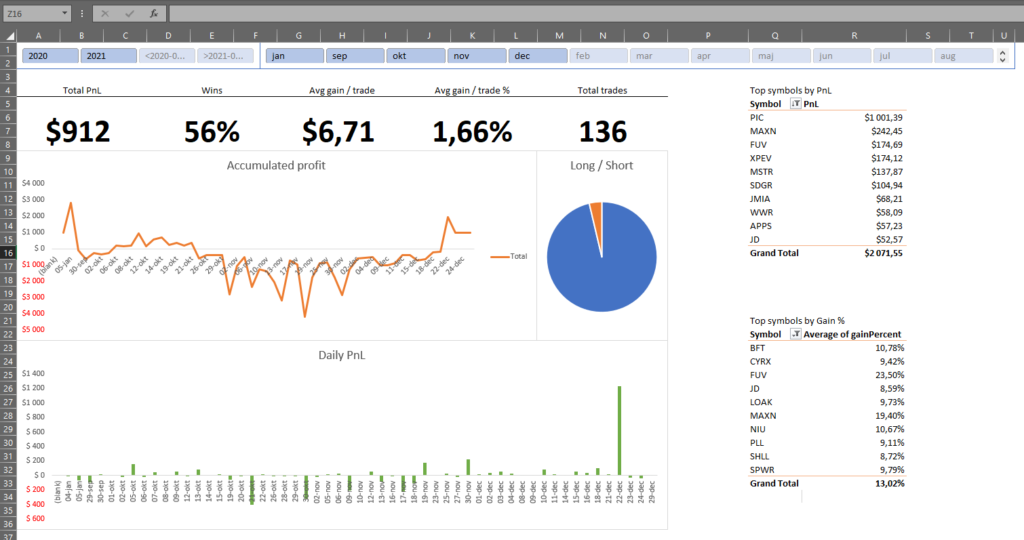Select row 16 header
This screenshot has height=540, width=1024.
[8, 253]
